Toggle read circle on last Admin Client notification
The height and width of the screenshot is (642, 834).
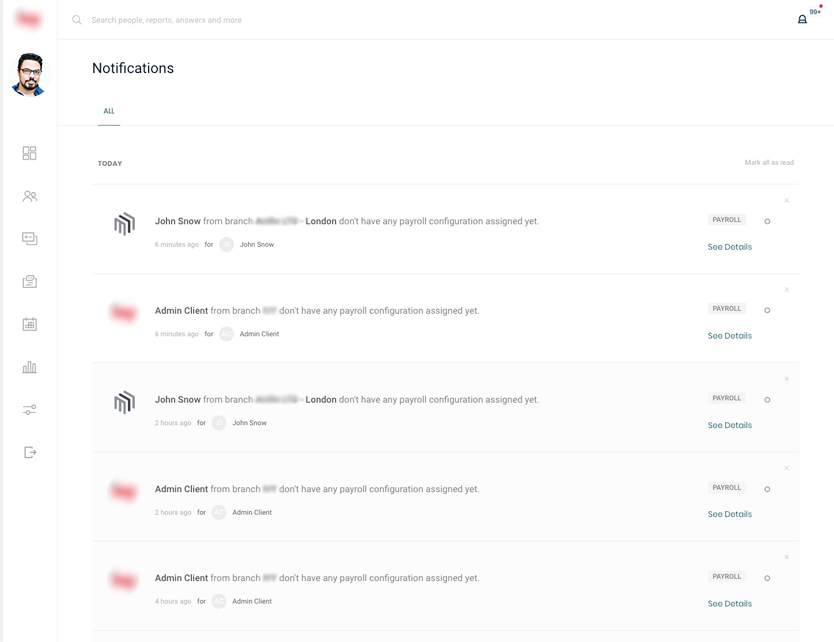(x=767, y=578)
